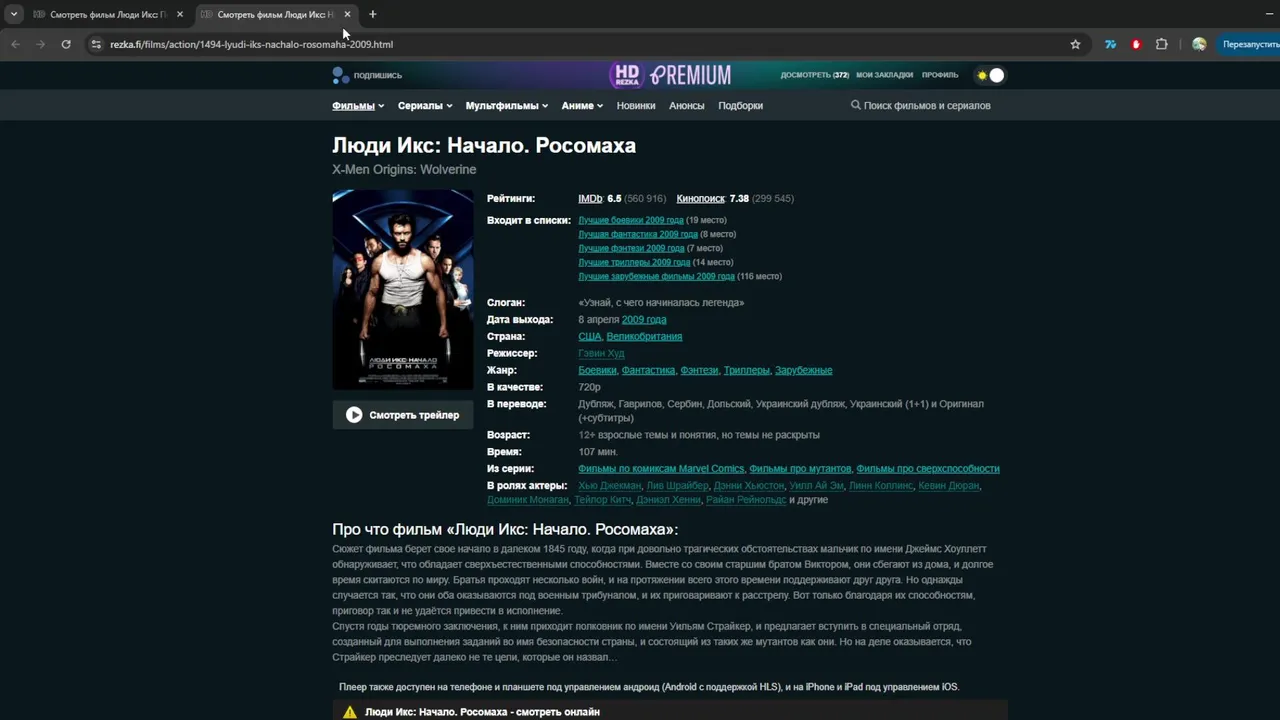Screen dimensions: 1280x720
Task: Open Профиль page
Action: click(x=940, y=75)
